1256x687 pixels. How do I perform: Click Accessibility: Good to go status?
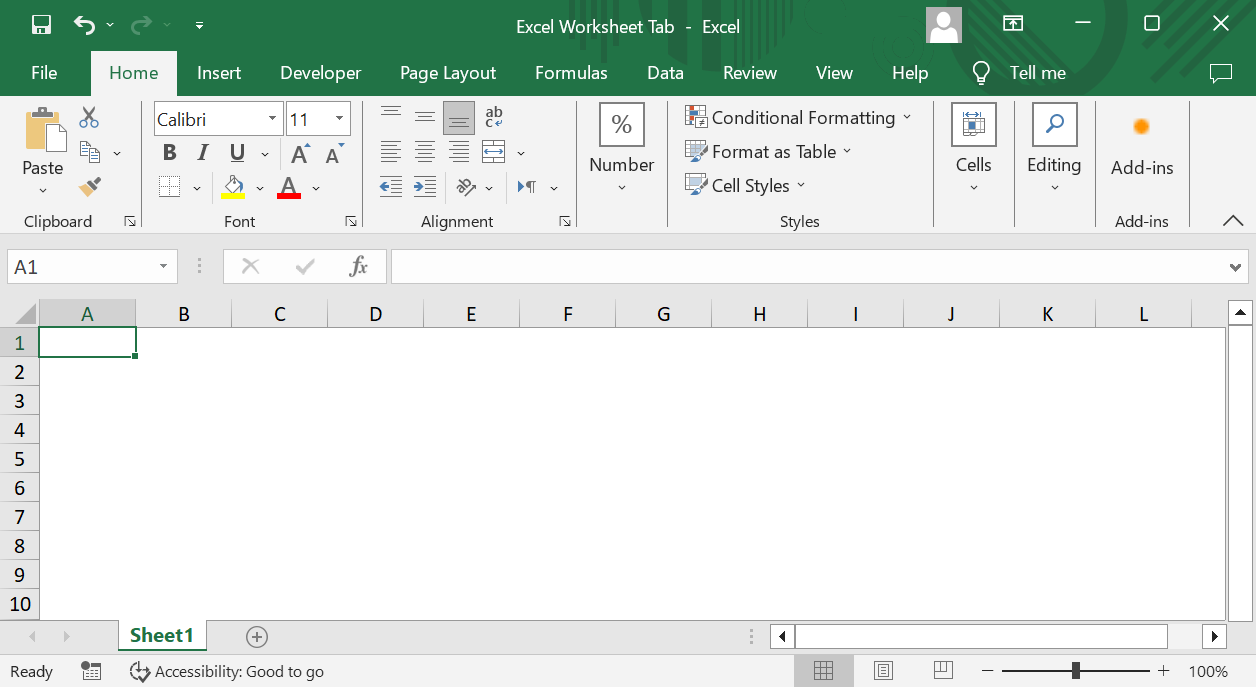point(228,672)
